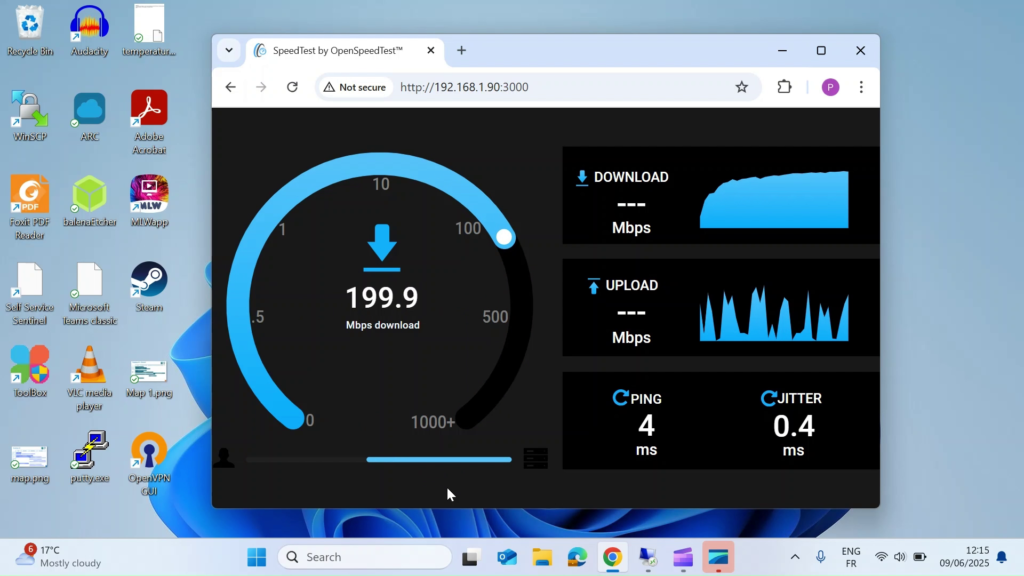Open the microphone tray icon
The height and width of the screenshot is (576, 1024).
(x=820, y=557)
